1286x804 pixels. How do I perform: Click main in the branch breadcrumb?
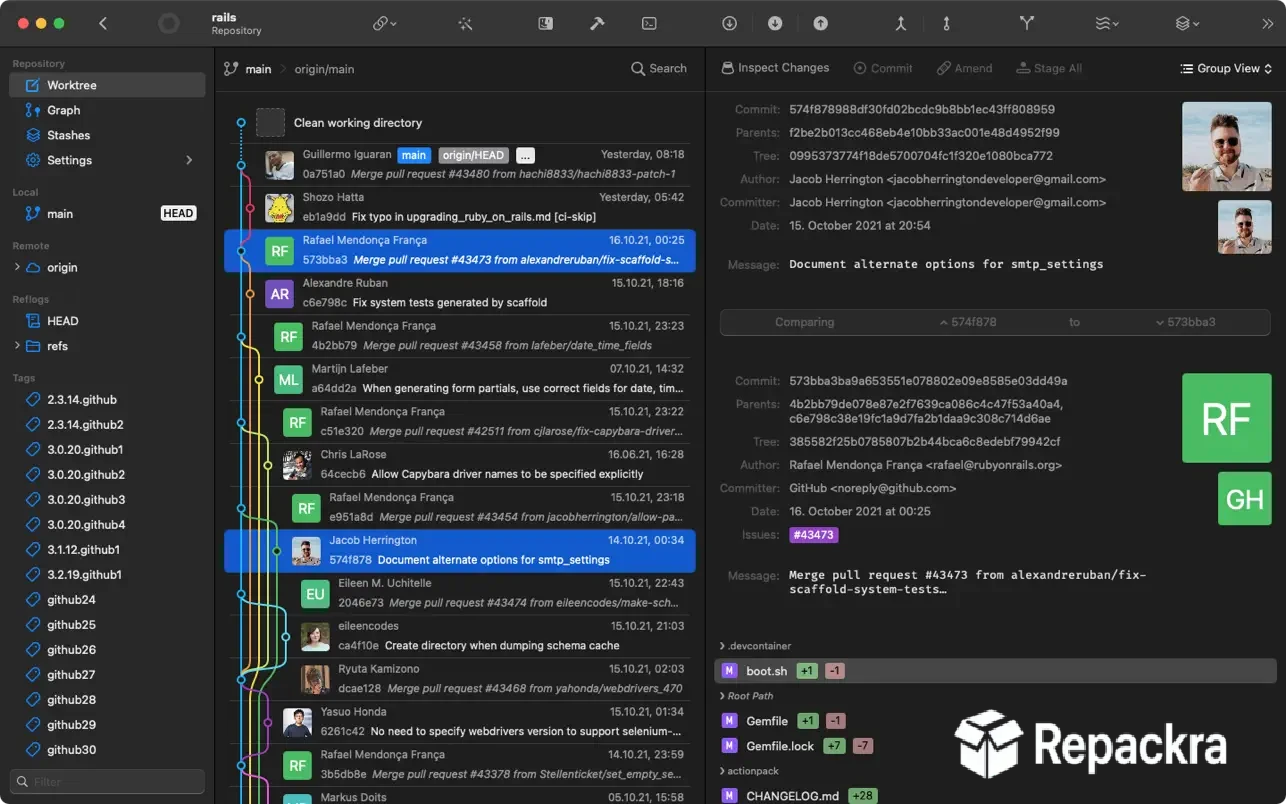(258, 69)
